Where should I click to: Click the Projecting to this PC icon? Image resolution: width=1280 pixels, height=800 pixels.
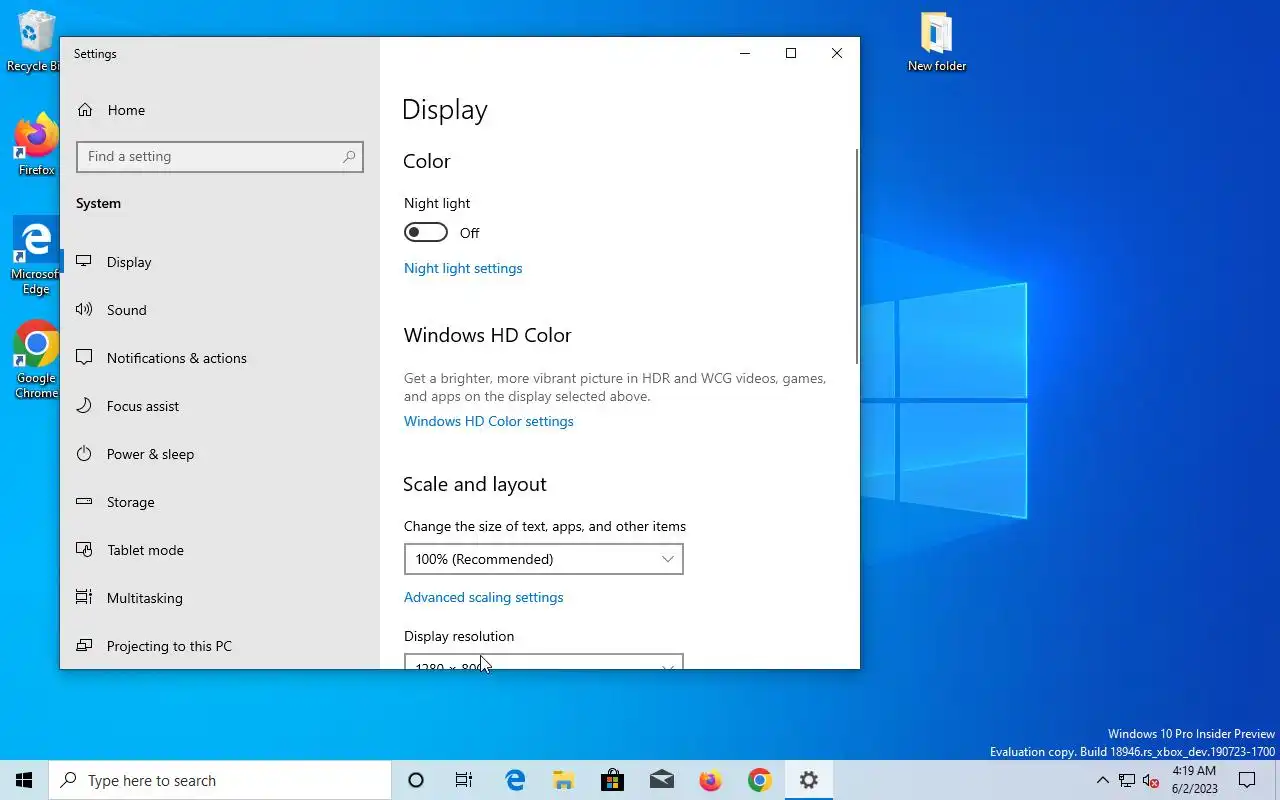click(85, 646)
